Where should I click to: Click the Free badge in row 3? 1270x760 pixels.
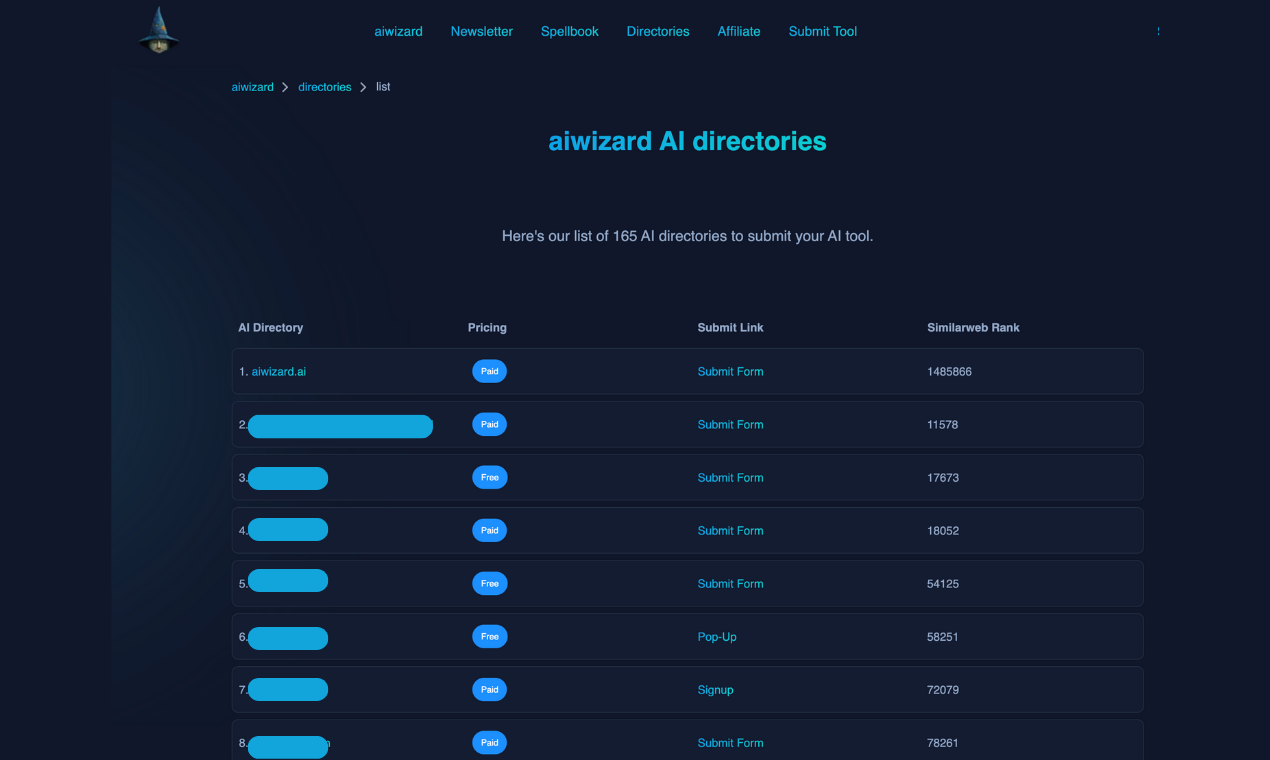489,477
